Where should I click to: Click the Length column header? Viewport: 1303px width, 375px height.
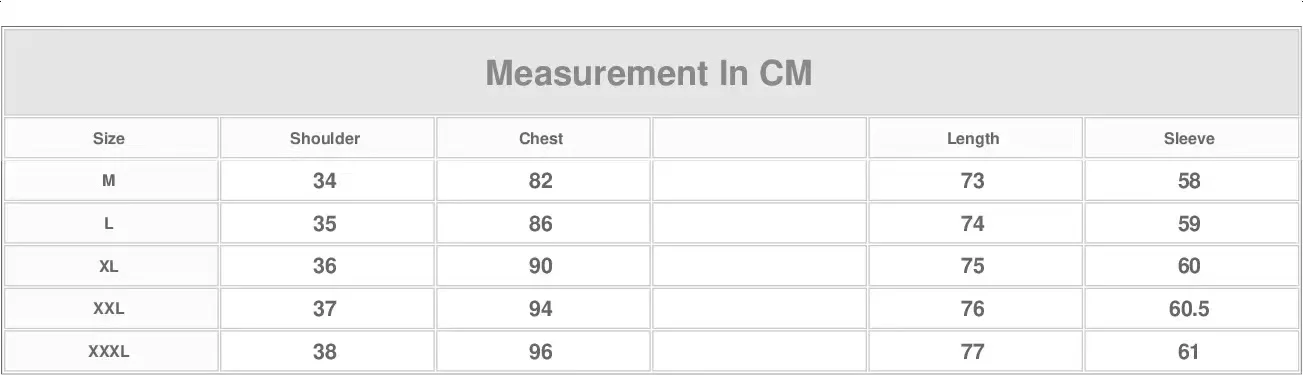tap(973, 139)
